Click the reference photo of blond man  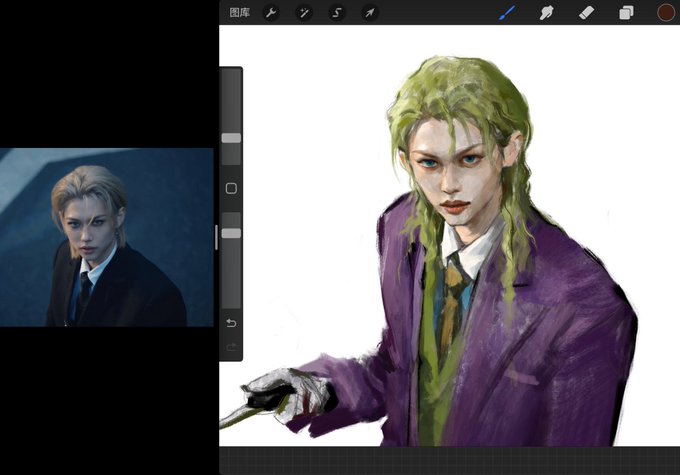point(107,237)
